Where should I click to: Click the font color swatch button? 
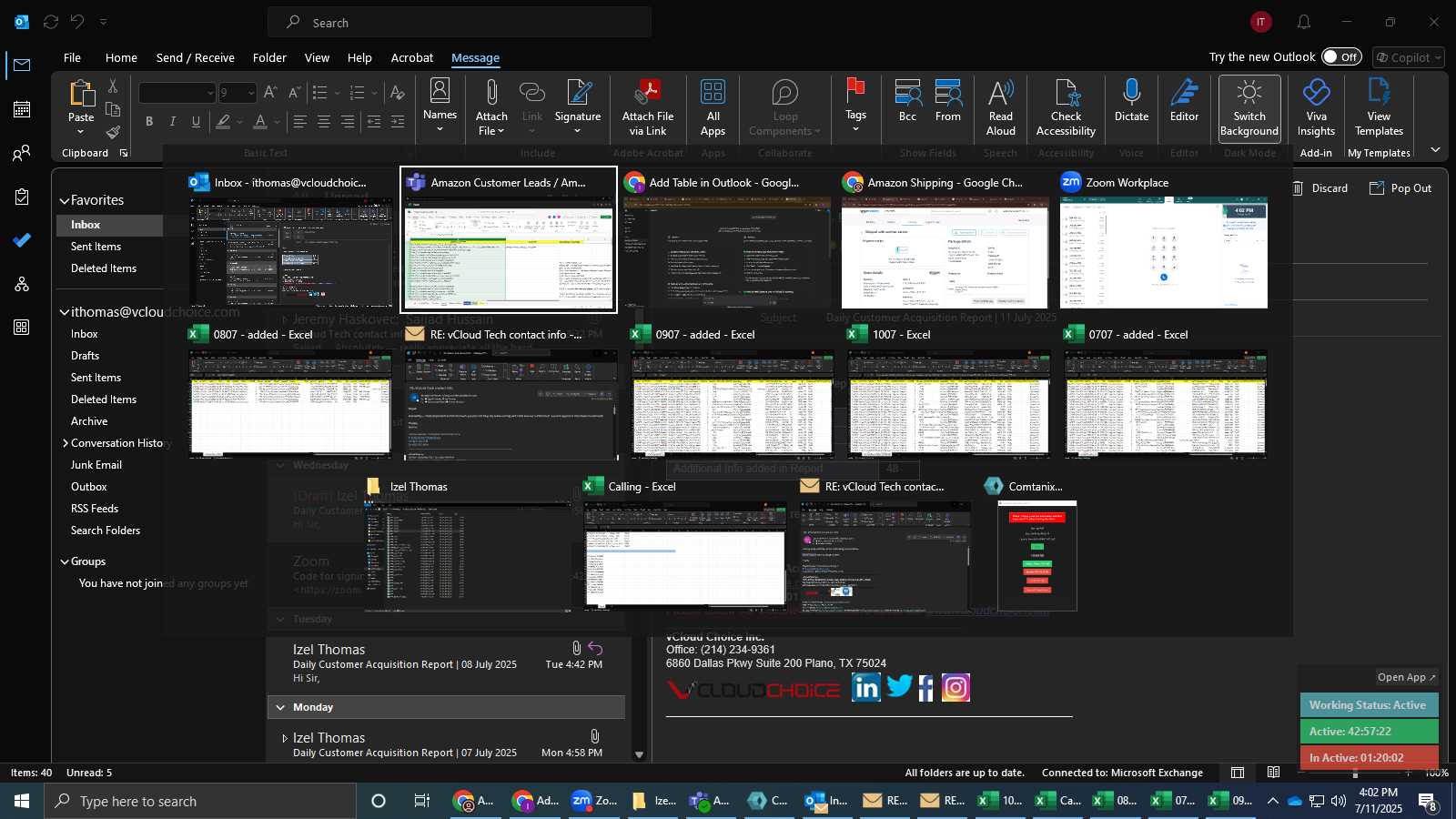point(260,122)
